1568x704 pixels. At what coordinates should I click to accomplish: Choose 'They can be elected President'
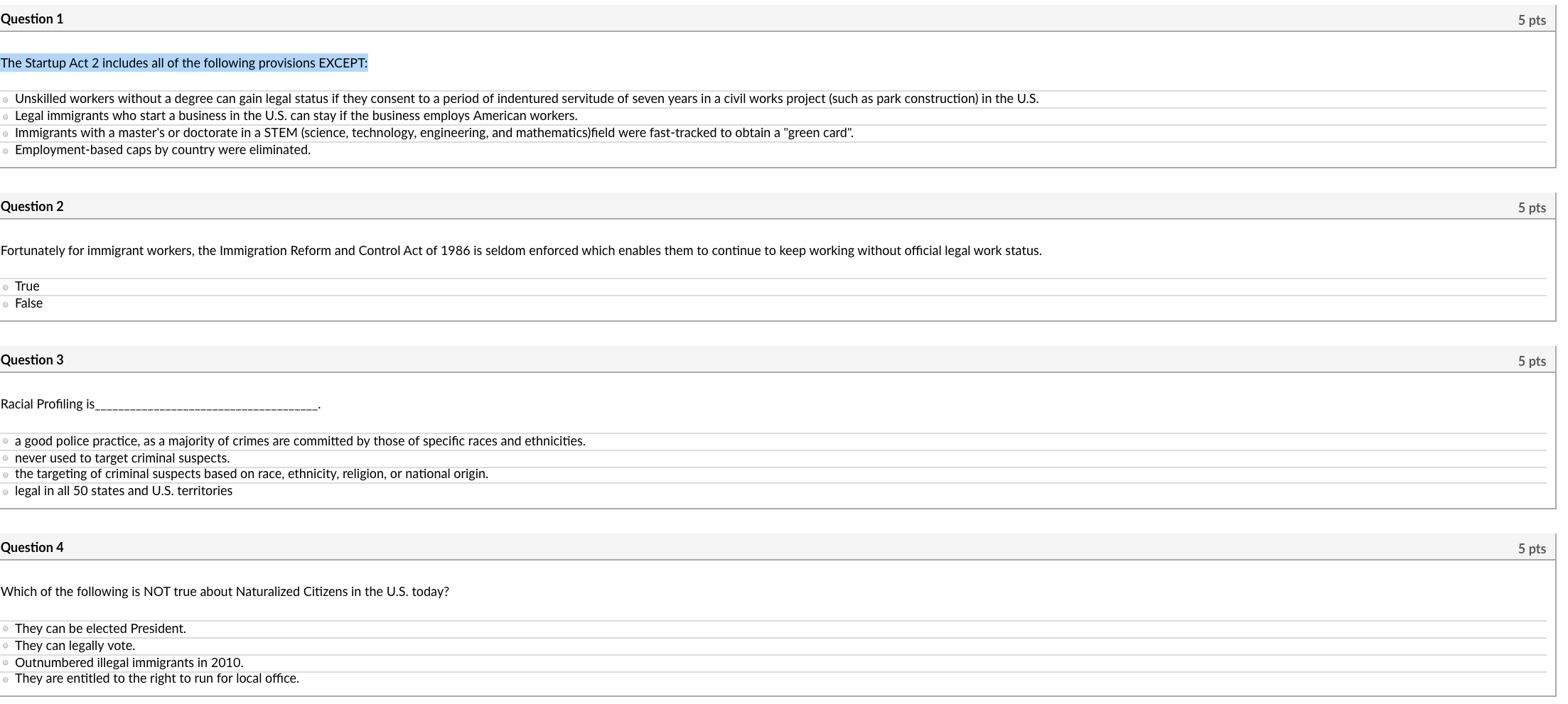[x=6, y=629]
